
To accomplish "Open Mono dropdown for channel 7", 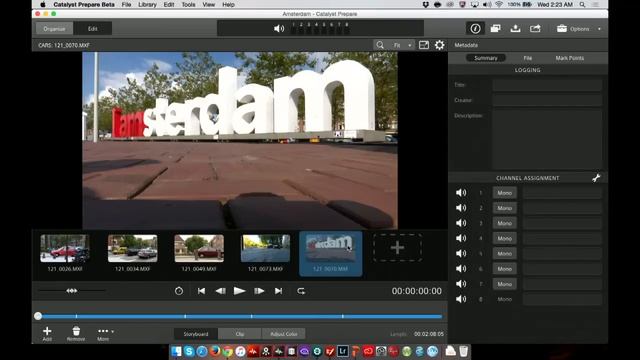I will click(x=504, y=284).
